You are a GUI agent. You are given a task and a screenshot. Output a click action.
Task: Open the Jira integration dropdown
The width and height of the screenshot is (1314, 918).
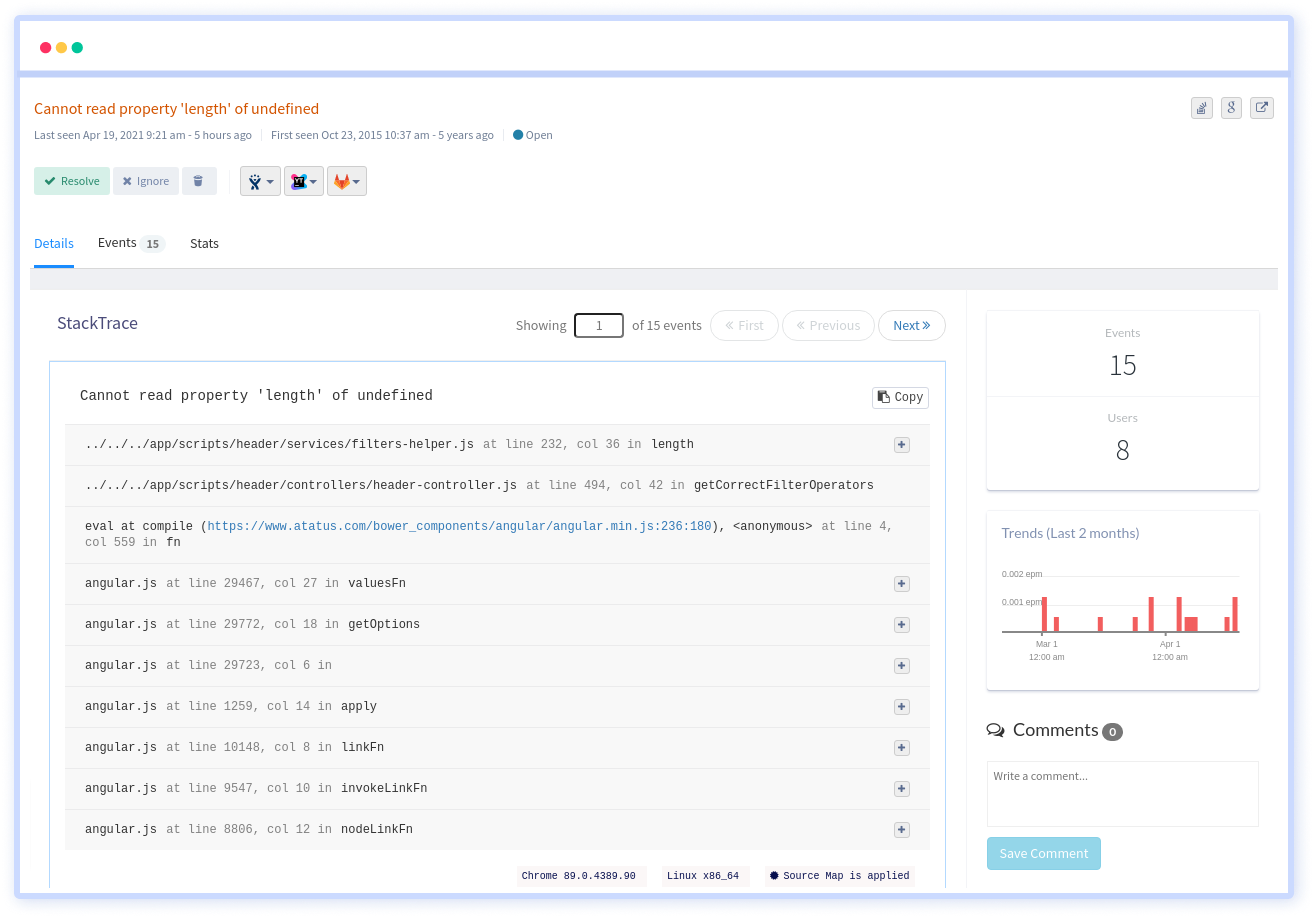click(260, 181)
